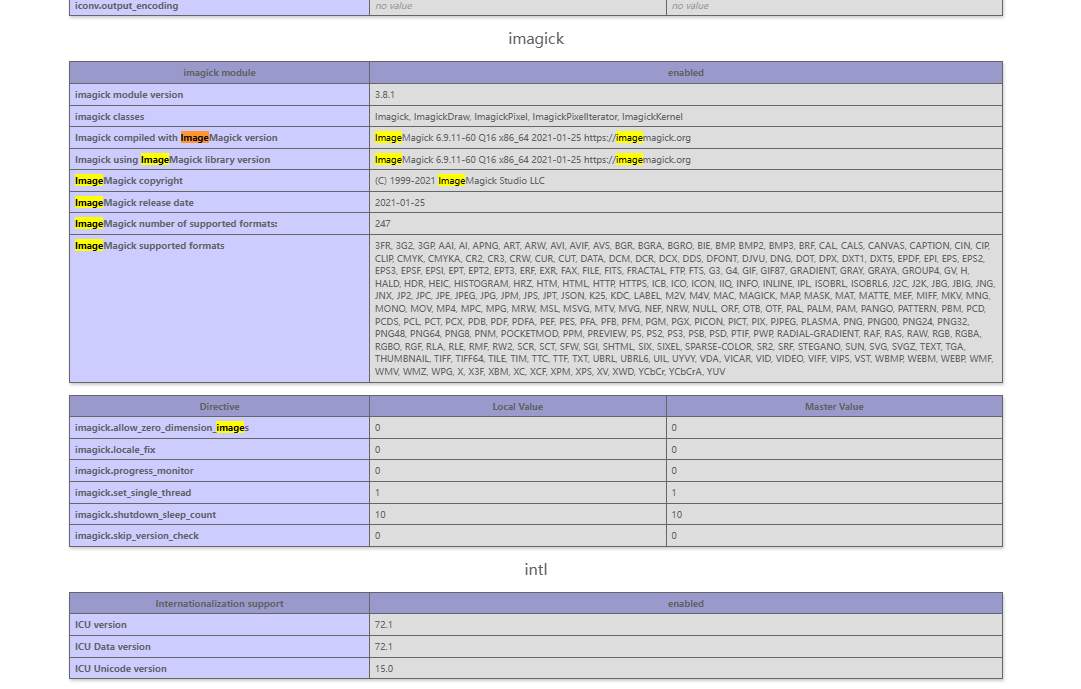Click the classes list starting with 'Imagick, ImagickDraw'
Viewport: 1081px width, 689px height.
529,117
